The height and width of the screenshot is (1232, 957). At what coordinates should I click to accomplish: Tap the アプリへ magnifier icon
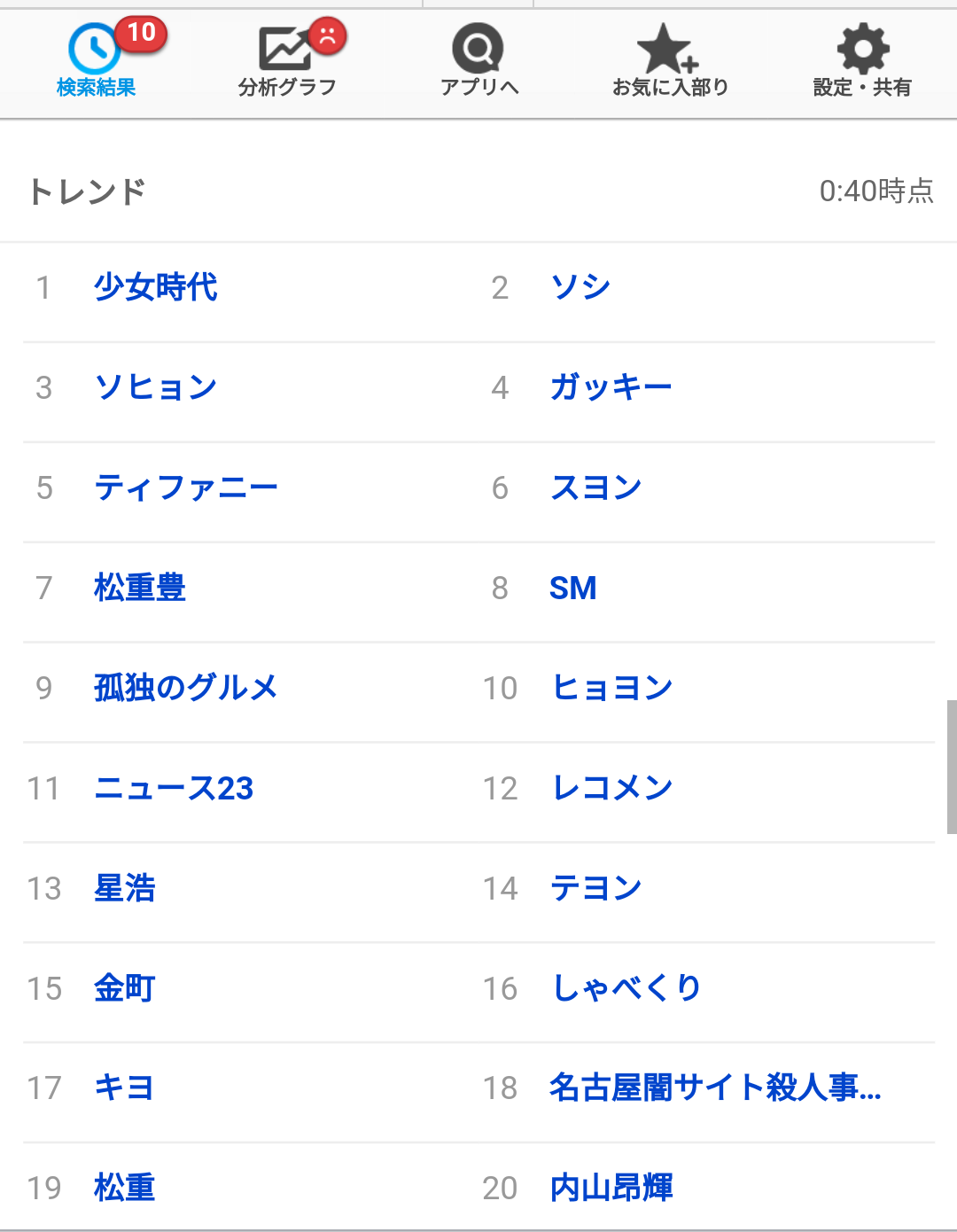(478, 49)
